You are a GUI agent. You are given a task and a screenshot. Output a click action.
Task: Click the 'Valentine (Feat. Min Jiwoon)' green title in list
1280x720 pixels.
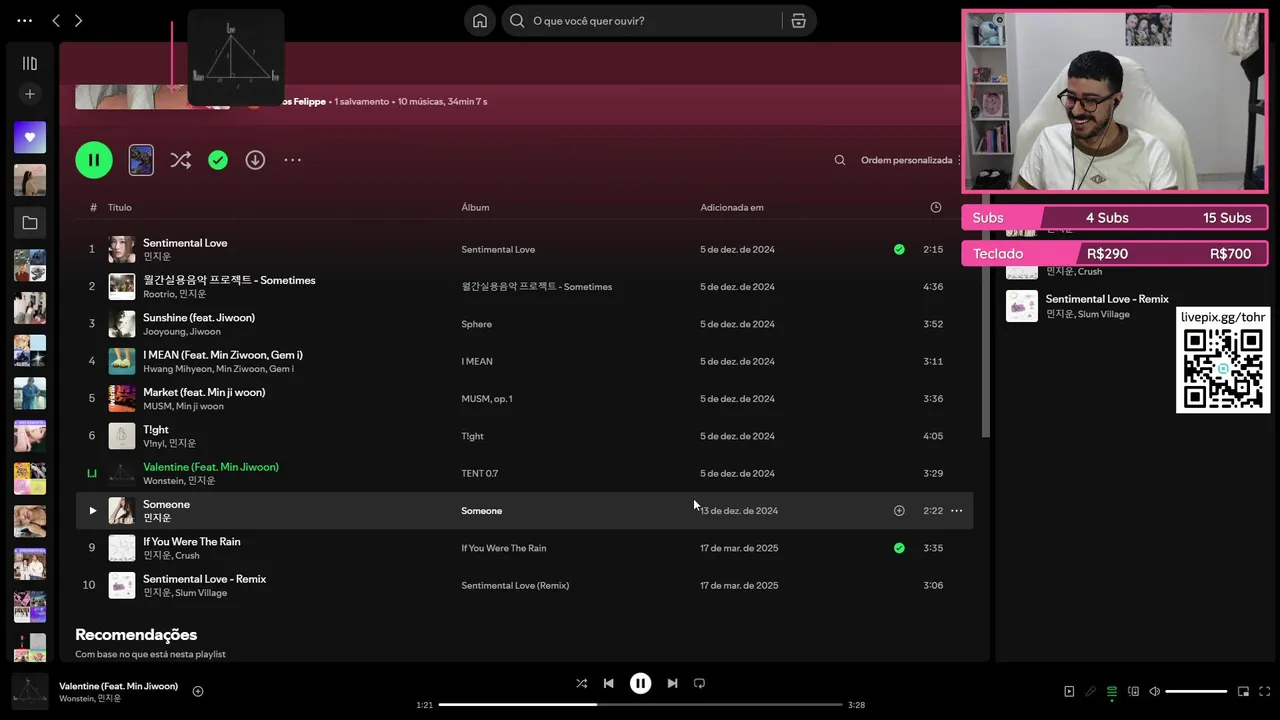211,467
